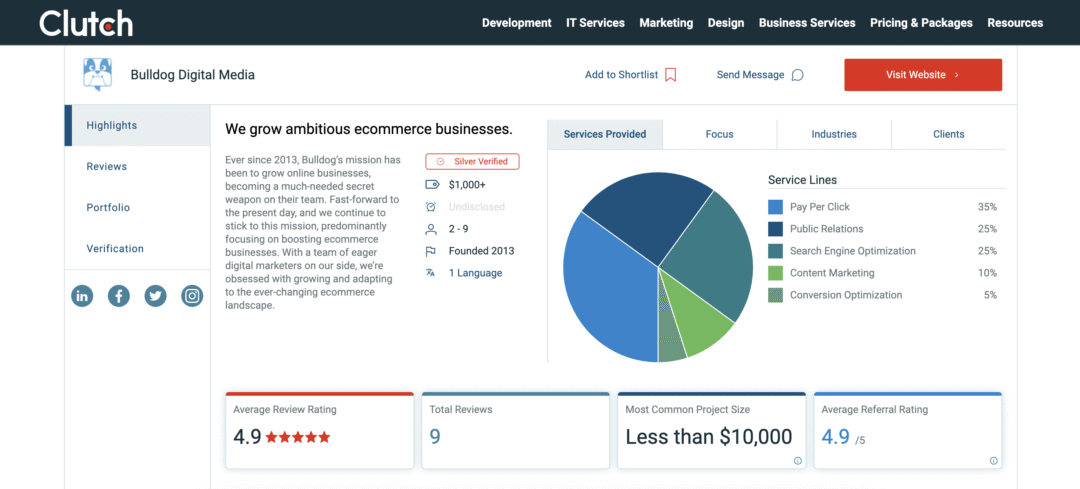Click the translate icon beside 1 Language
The height and width of the screenshot is (489, 1080).
tap(431, 273)
